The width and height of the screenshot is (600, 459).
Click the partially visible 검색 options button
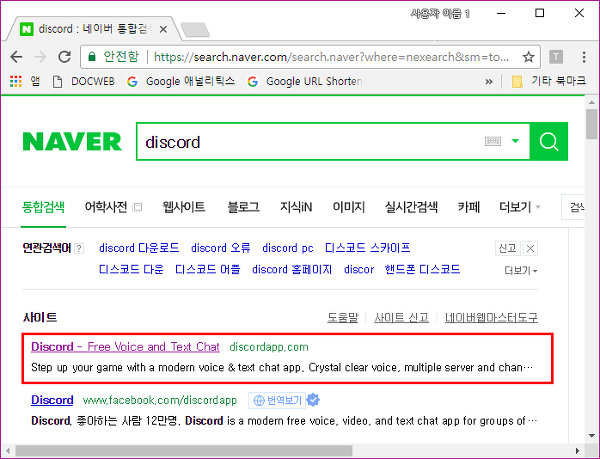(x=573, y=207)
